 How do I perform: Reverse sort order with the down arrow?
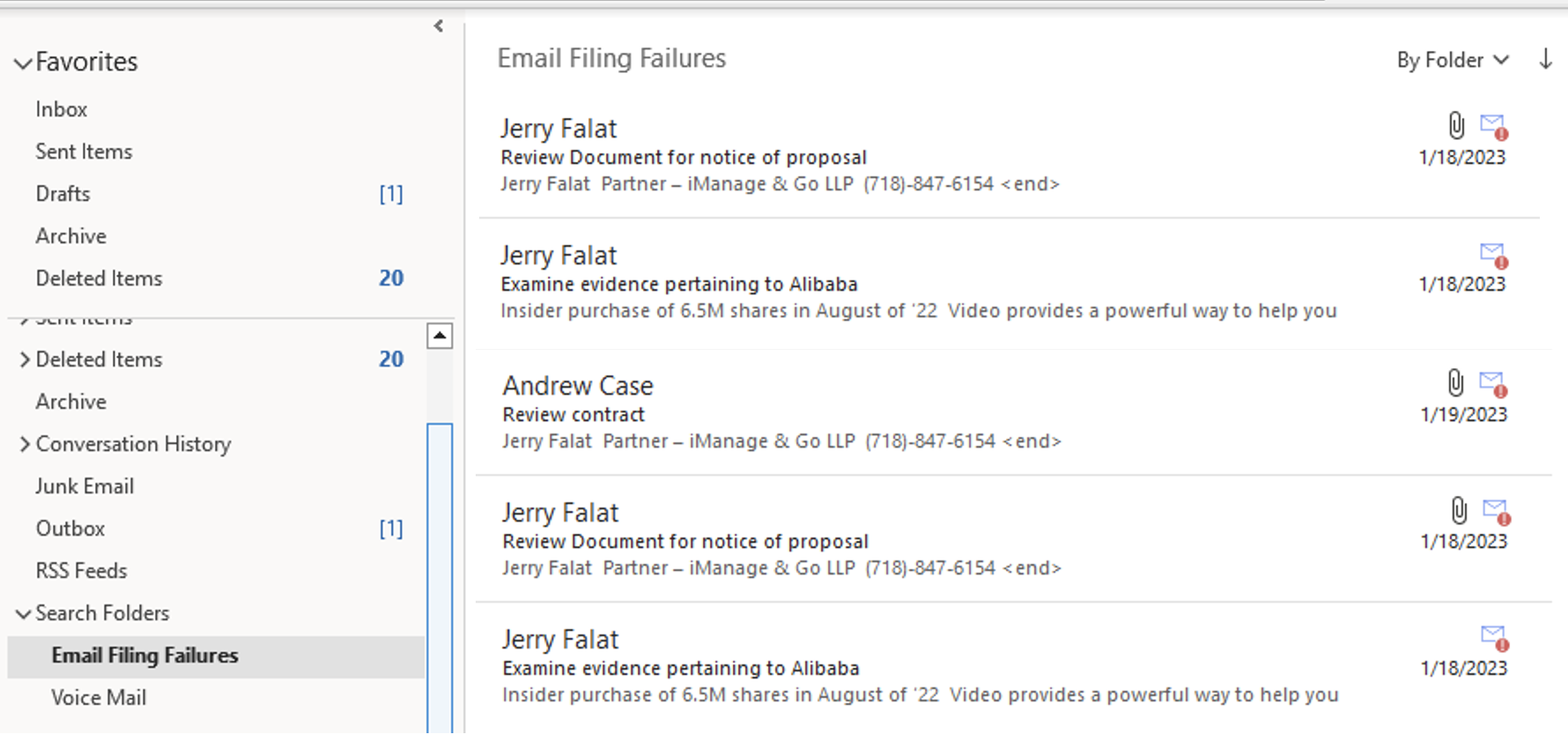(1545, 60)
